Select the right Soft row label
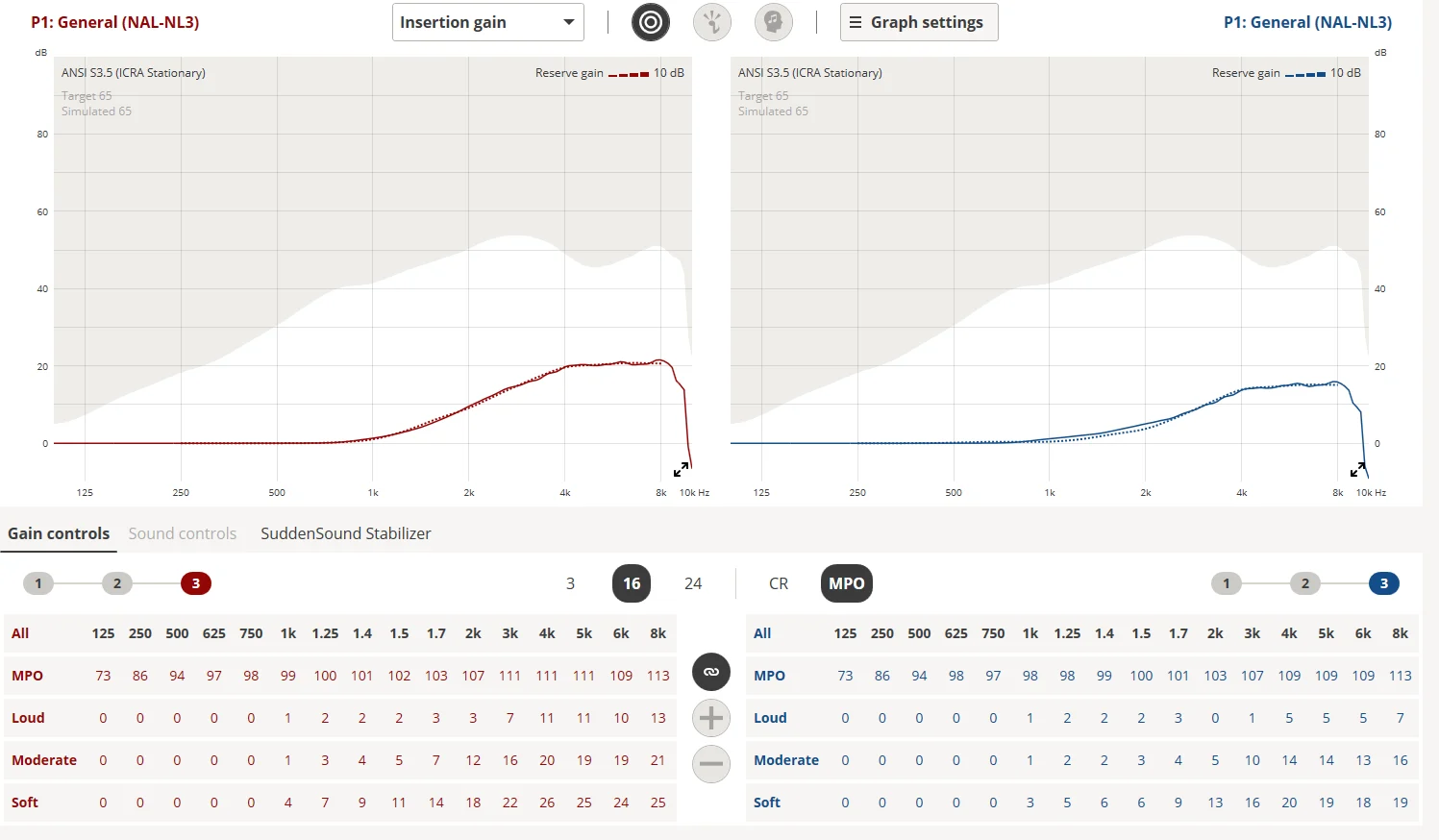 click(x=767, y=803)
